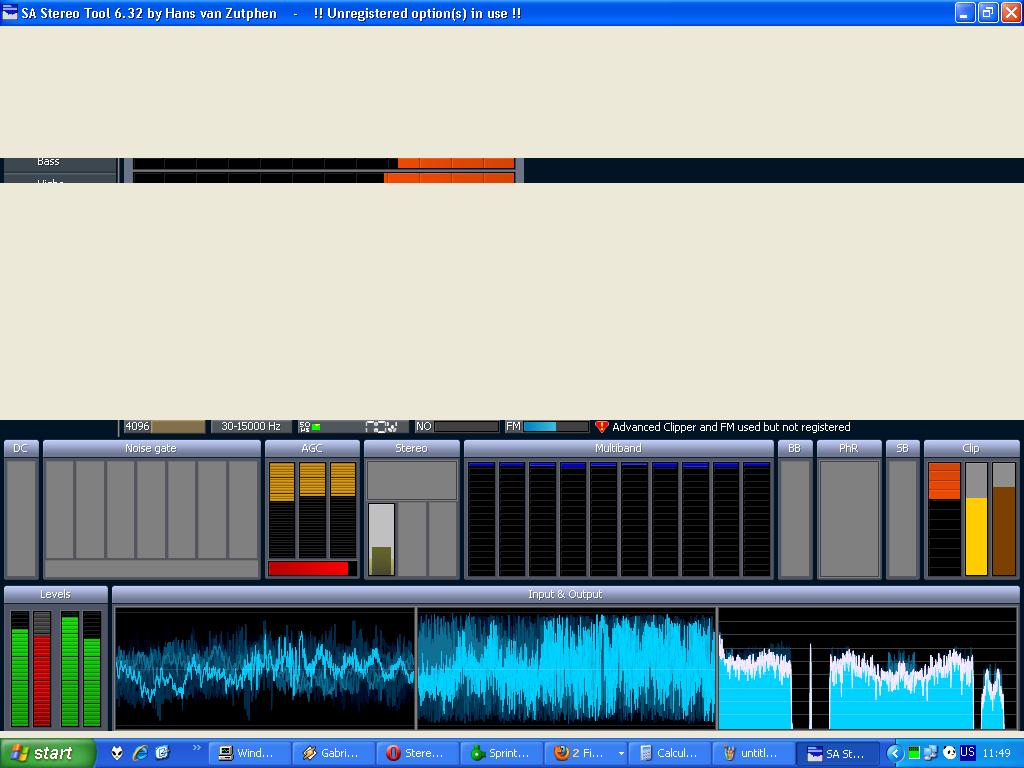
Task: Launch Internet Explorer from Quick Launch
Action: pyautogui.click(x=140, y=753)
